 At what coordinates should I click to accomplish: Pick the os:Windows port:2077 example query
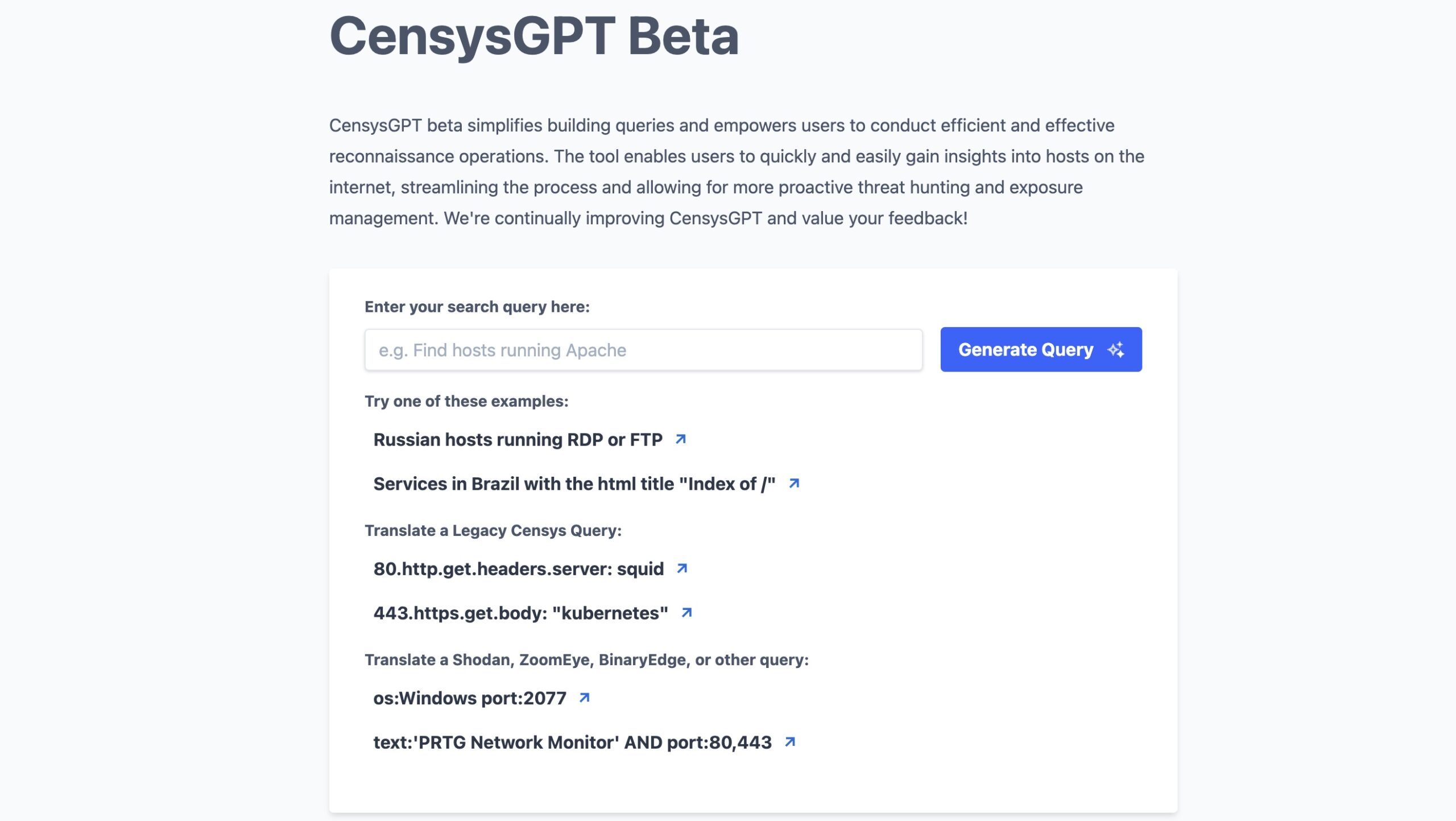(x=469, y=698)
